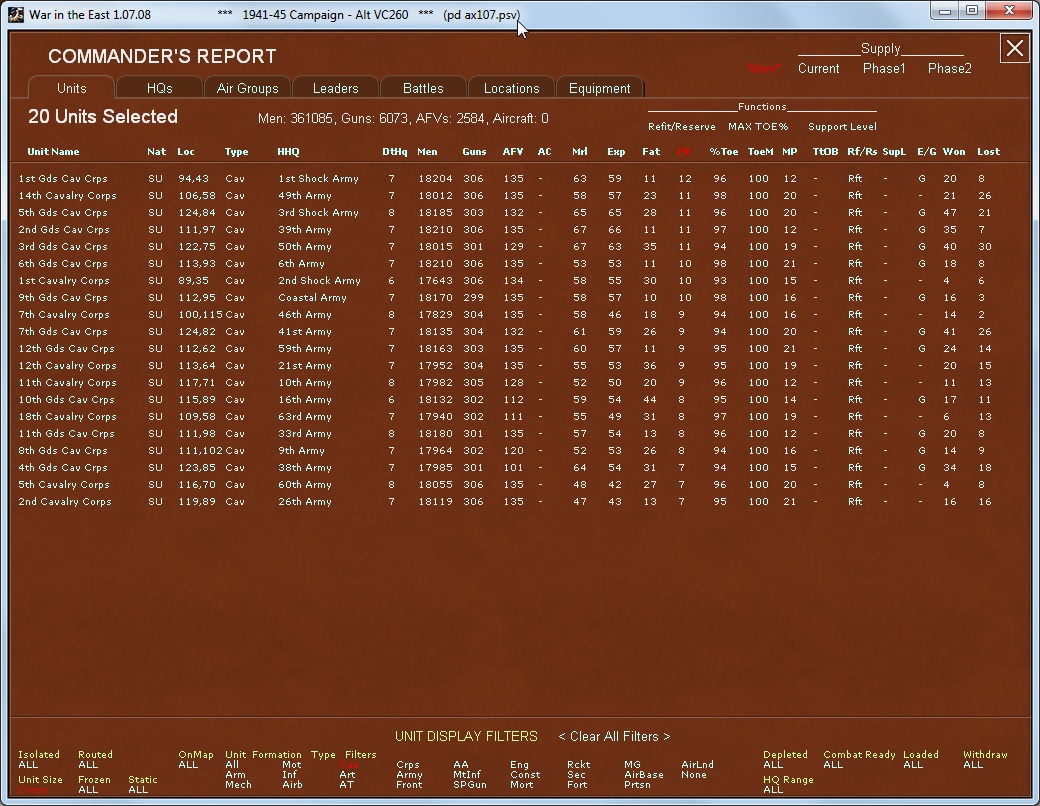Enable the Airb unit type filter
The height and width of the screenshot is (806, 1040).
[292, 785]
